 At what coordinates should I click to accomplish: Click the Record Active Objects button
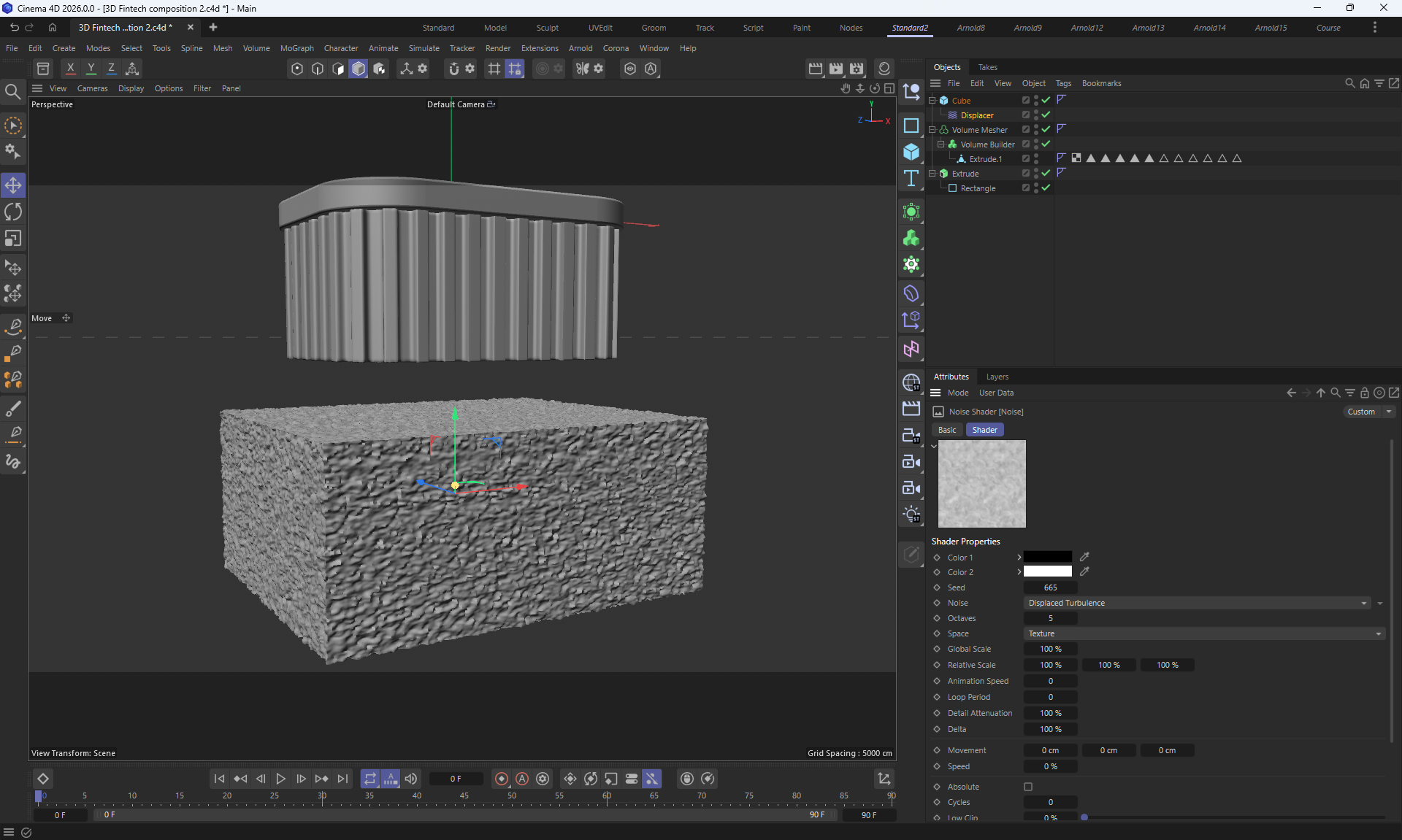(x=502, y=779)
